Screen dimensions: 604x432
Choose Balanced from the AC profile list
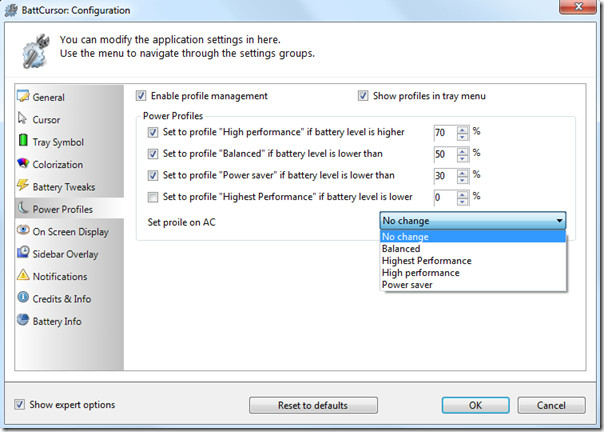(x=473, y=249)
